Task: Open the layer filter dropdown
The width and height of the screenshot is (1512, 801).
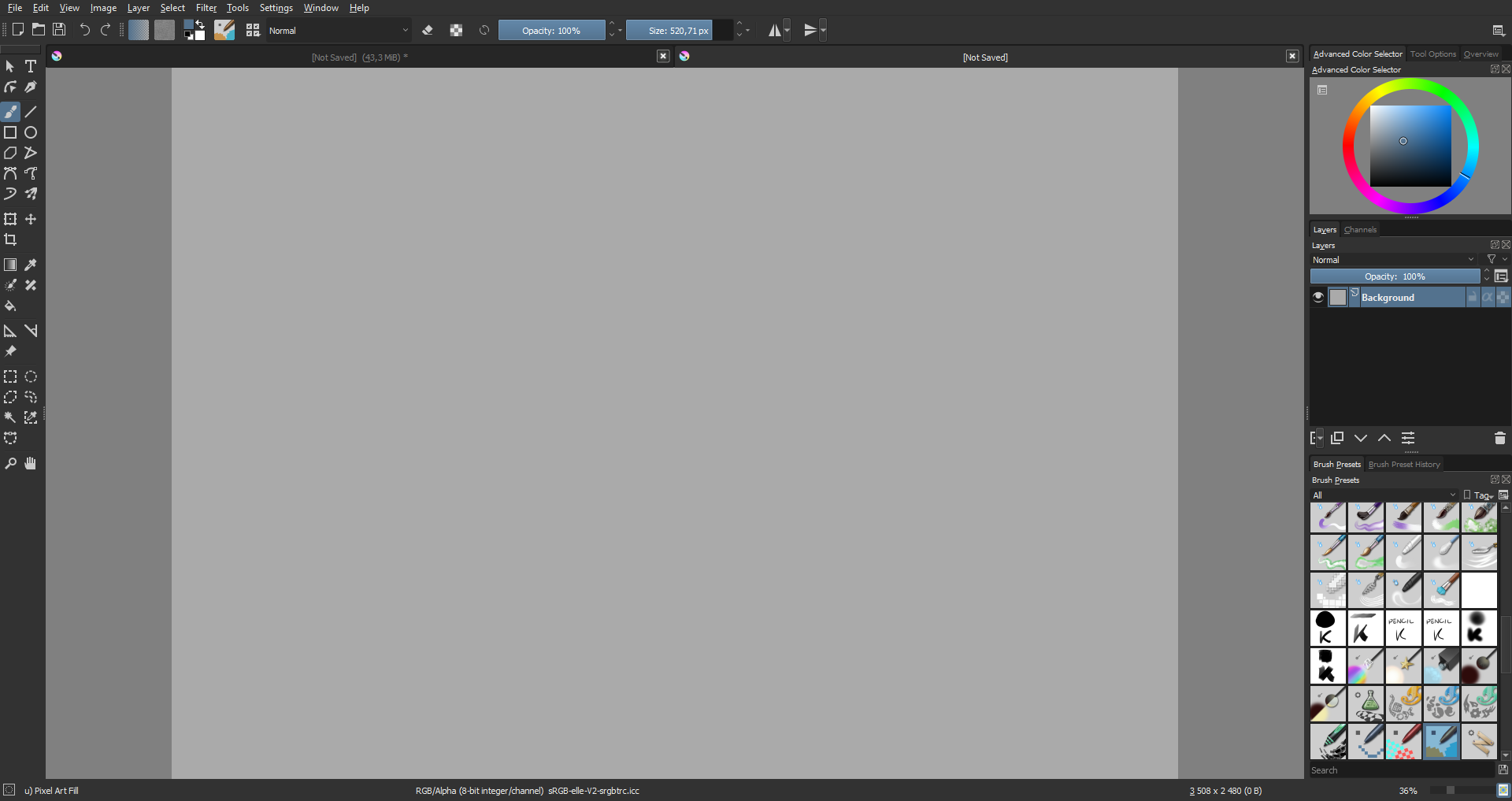Action: [x=1496, y=259]
